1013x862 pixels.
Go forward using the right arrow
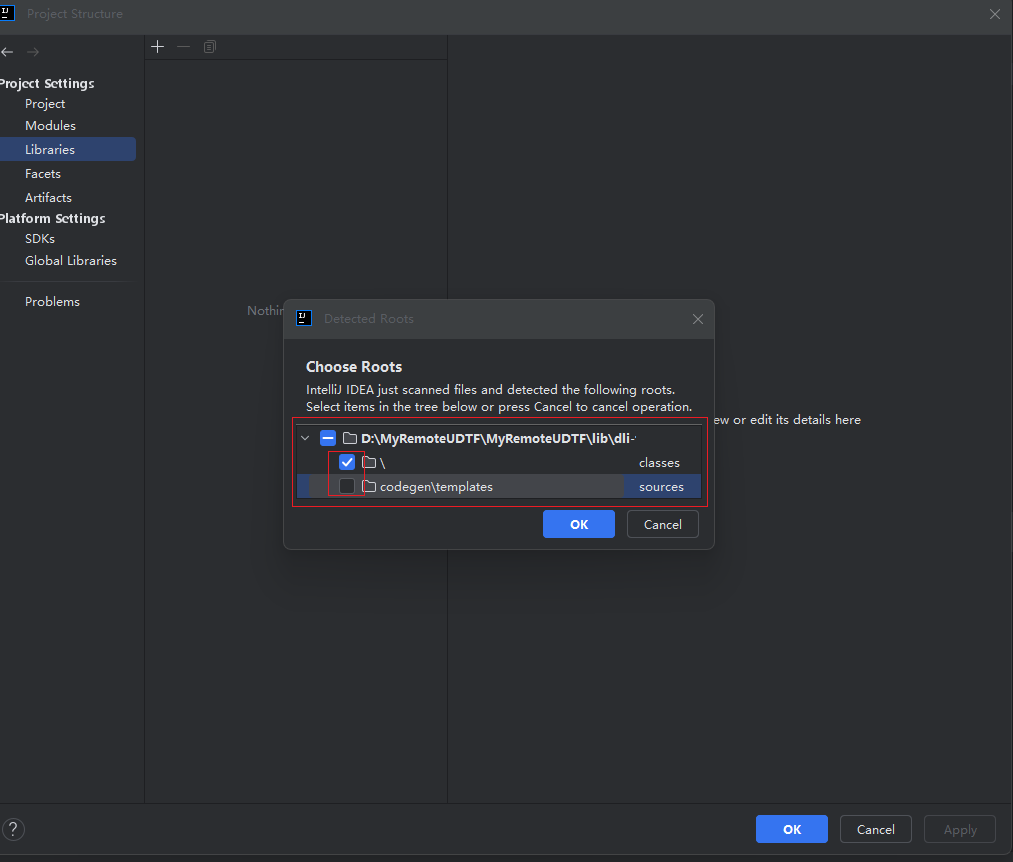tap(33, 52)
